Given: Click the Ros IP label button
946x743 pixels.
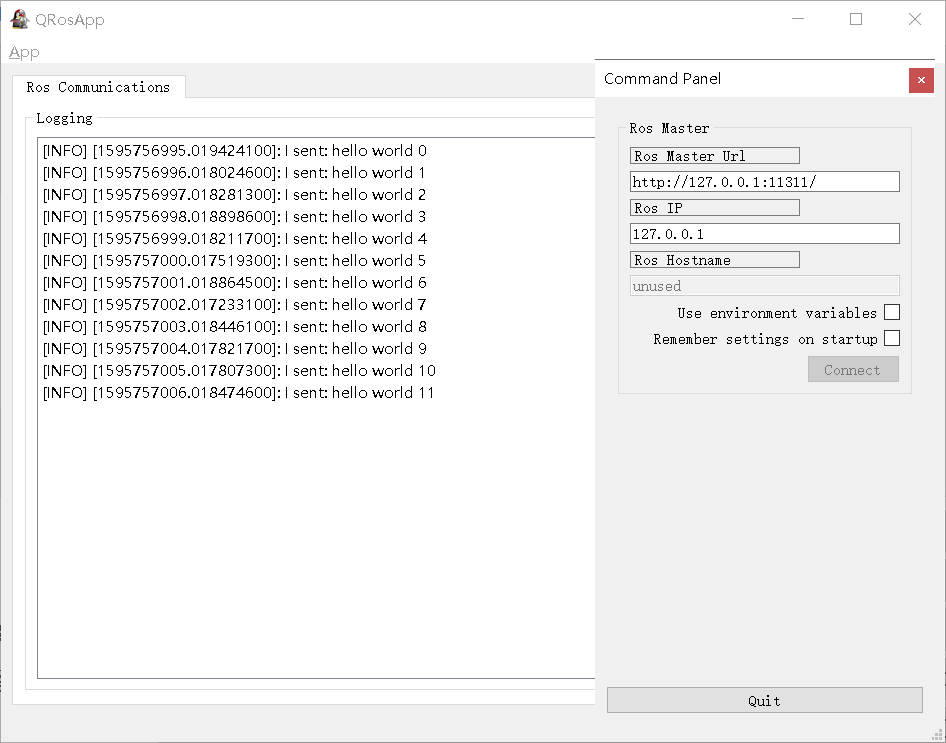Looking at the screenshot, I should pyautogui.click(x=714, y=207).
